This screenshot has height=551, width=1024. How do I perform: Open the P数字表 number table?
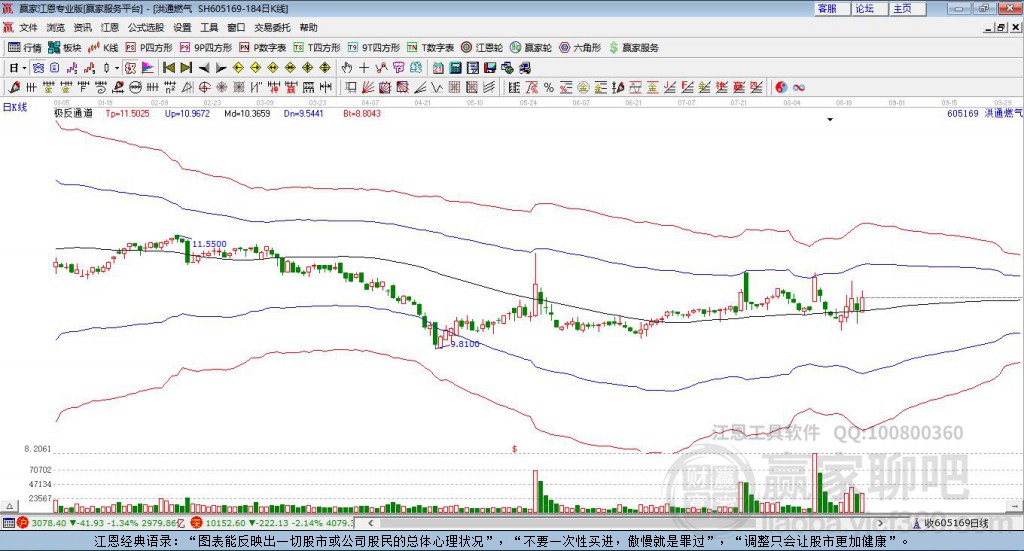[263, 48]
